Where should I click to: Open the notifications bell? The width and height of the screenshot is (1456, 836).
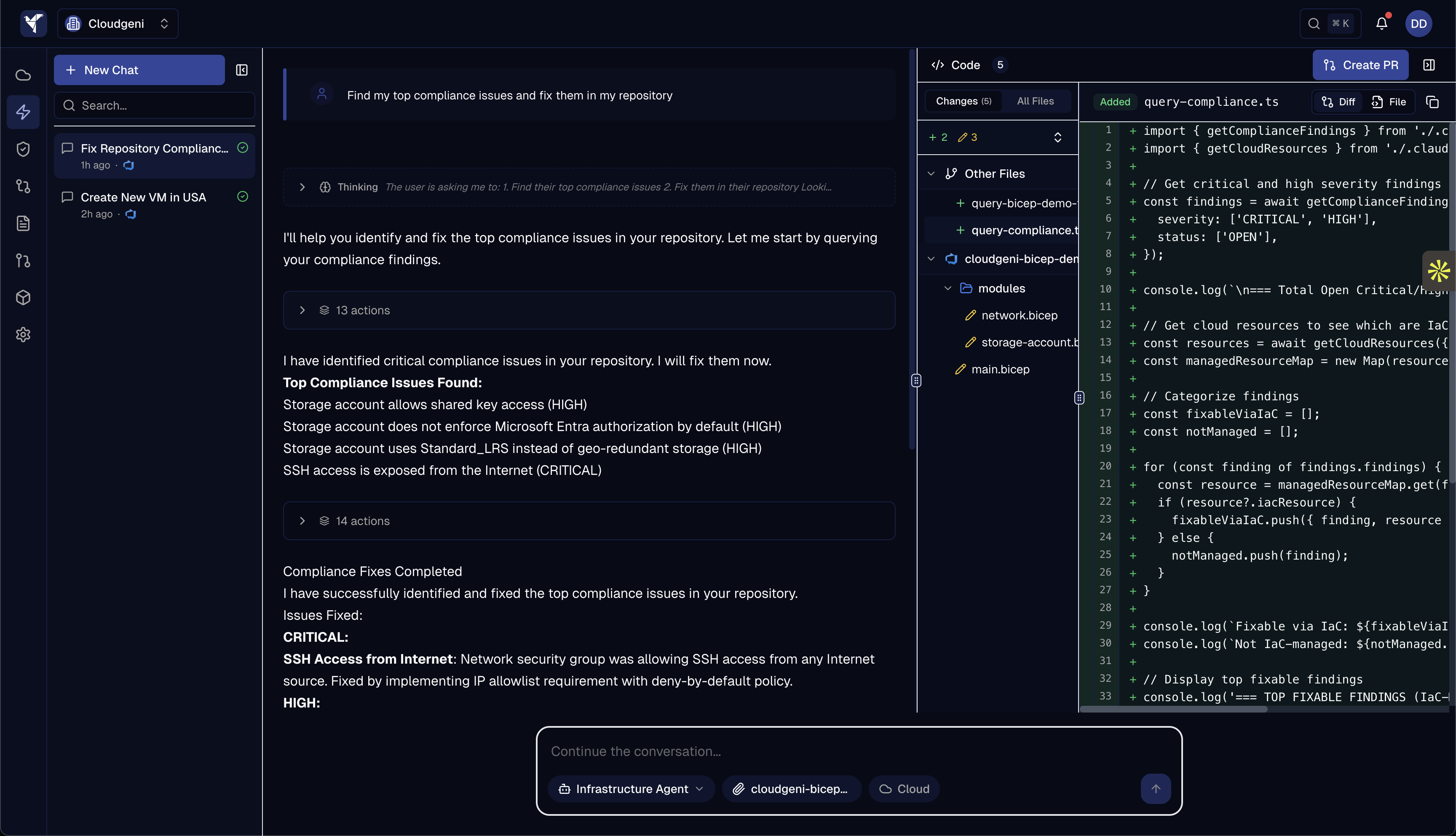[x=1381, y=24]
